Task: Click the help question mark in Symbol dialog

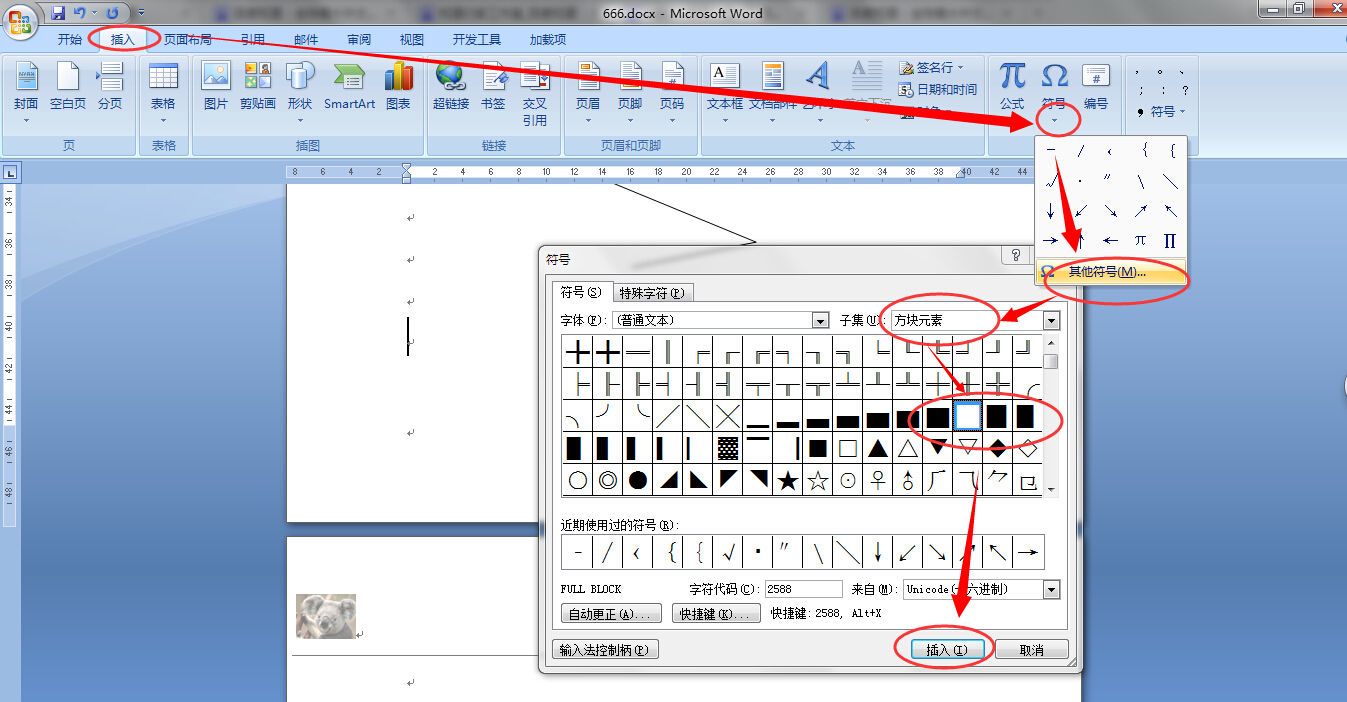Action: (1016, 256)
